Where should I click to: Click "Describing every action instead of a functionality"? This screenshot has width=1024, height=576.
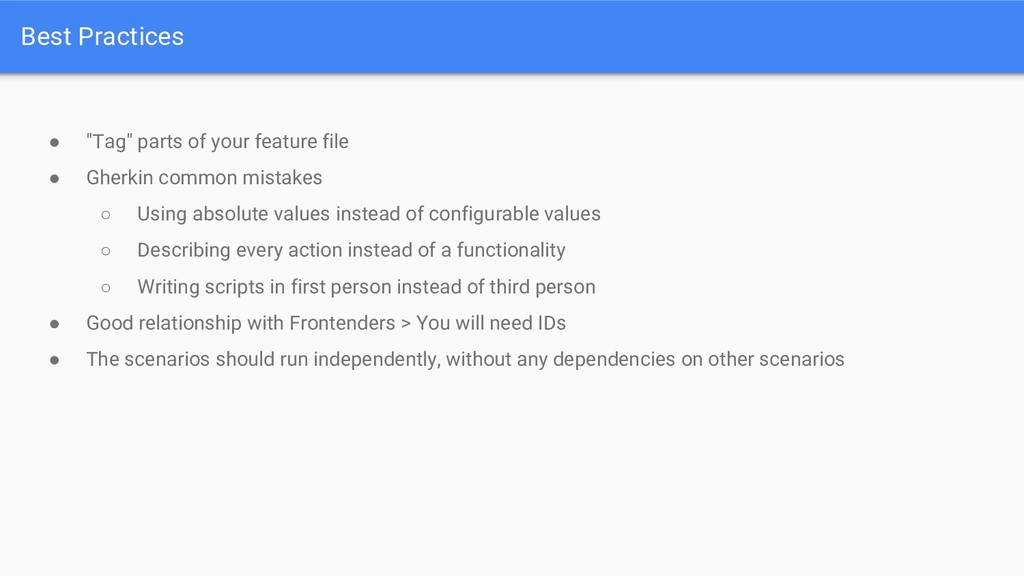(351, 251)
